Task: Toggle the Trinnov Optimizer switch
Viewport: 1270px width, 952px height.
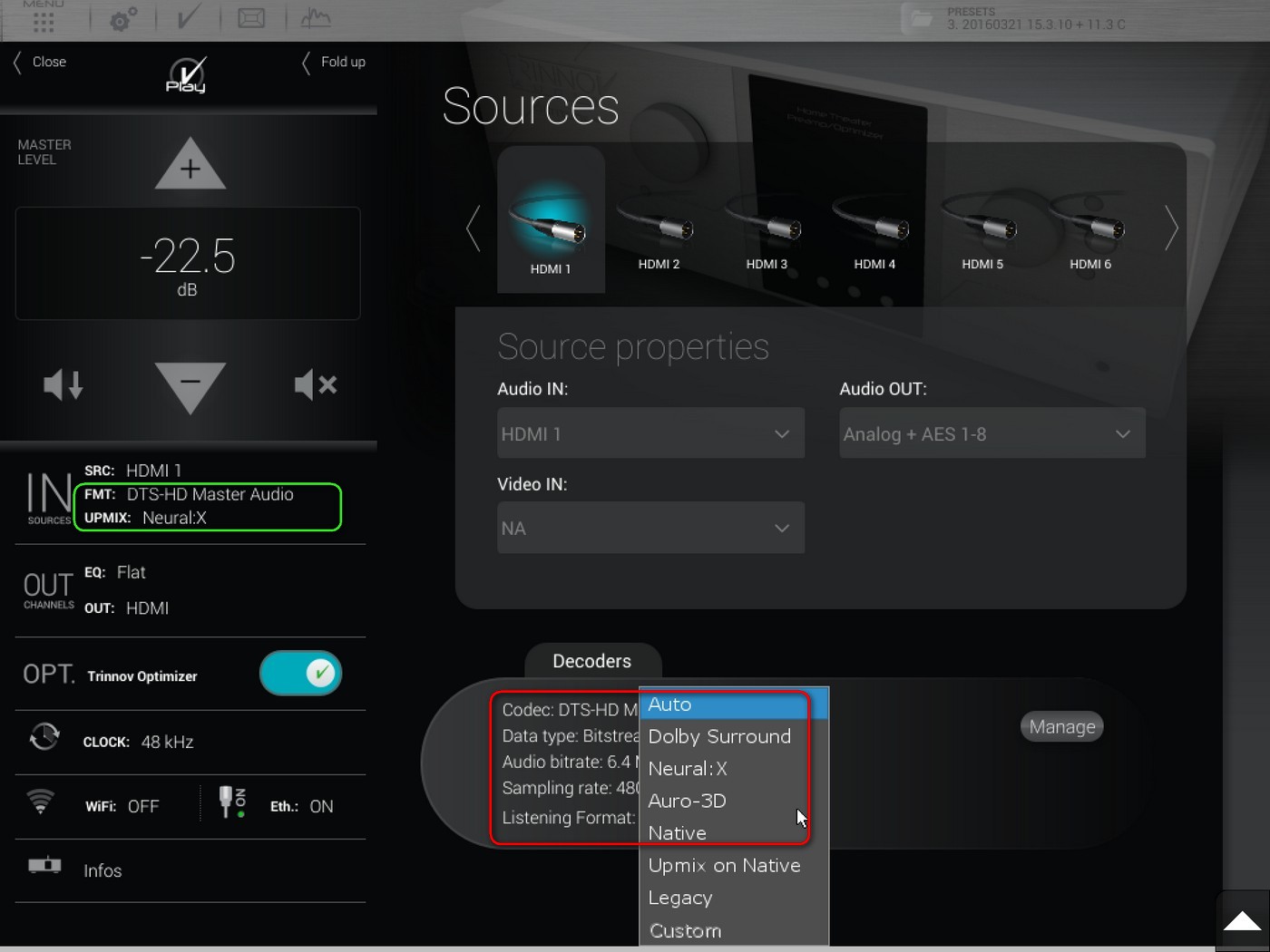Action: (300, 674)
